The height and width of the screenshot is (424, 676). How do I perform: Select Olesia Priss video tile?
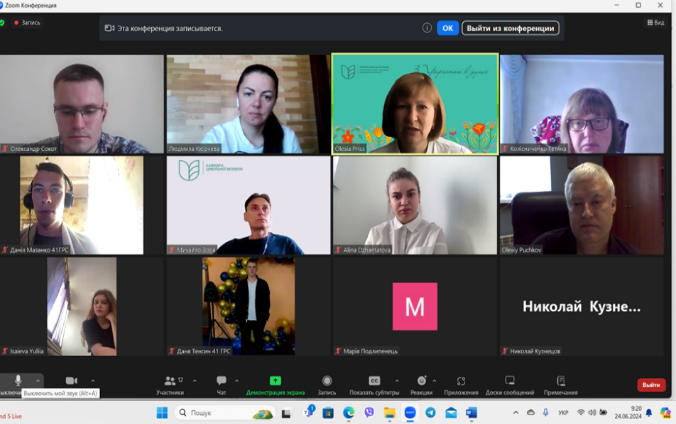415,104
